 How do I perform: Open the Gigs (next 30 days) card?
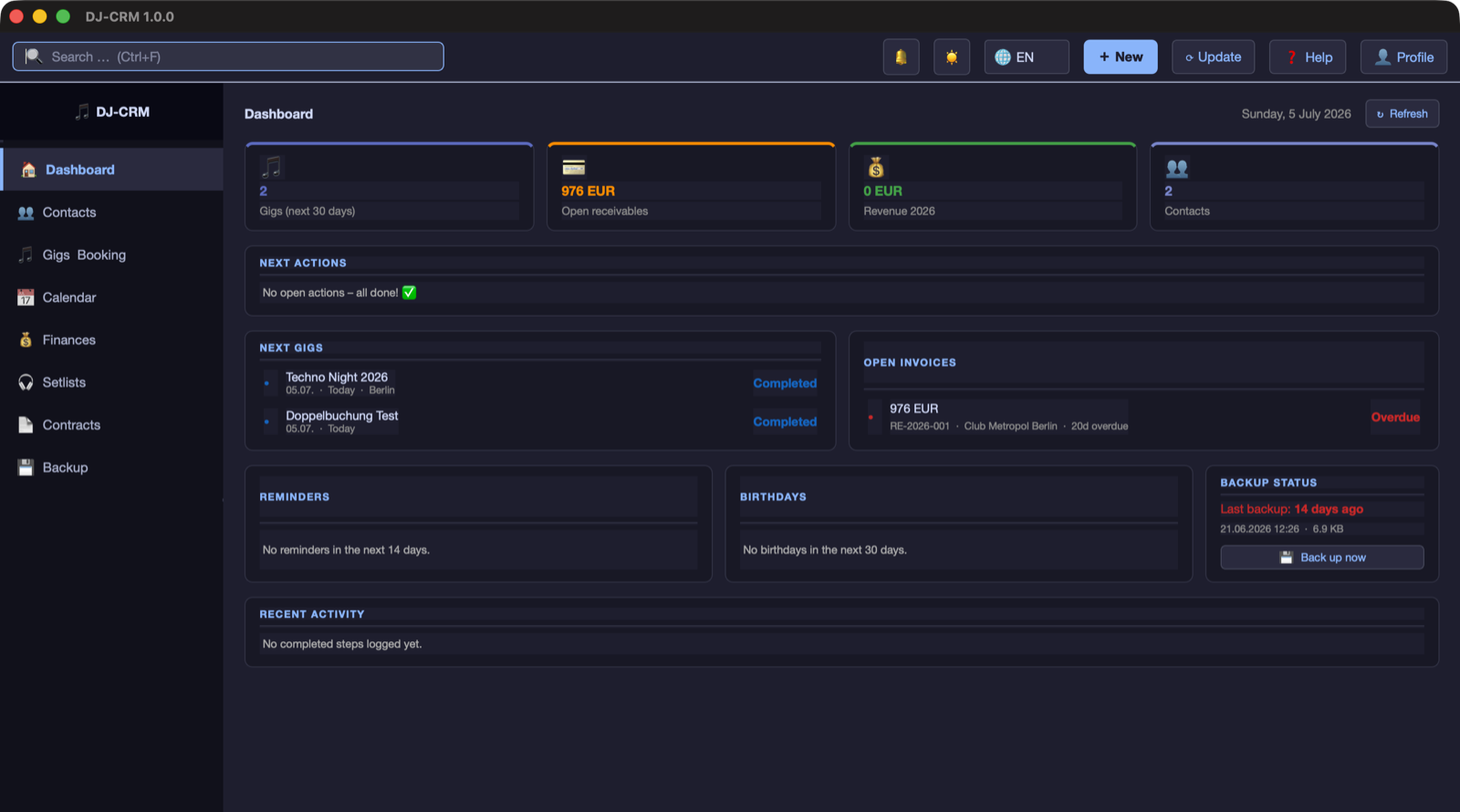[x=390, y=187]
